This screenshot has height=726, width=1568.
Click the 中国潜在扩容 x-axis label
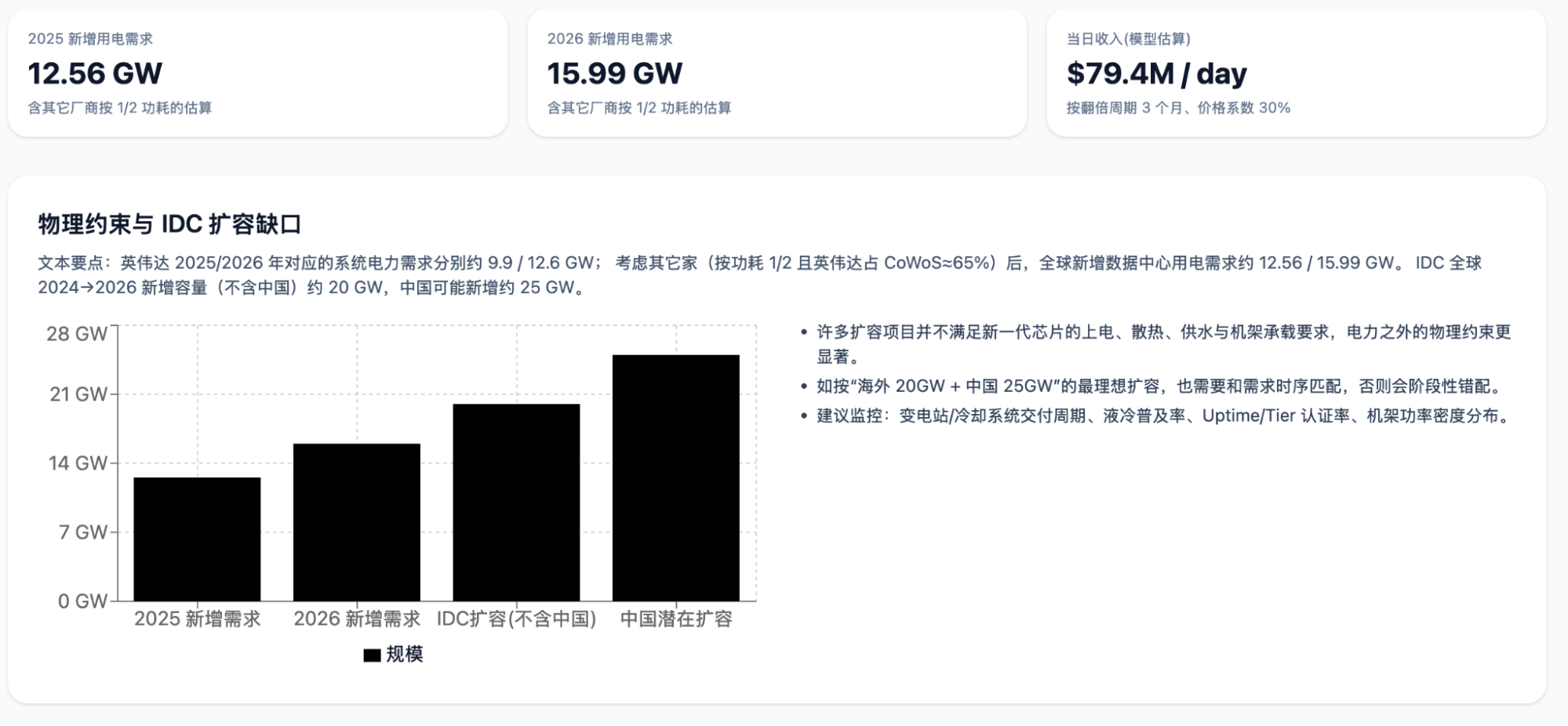676,619
